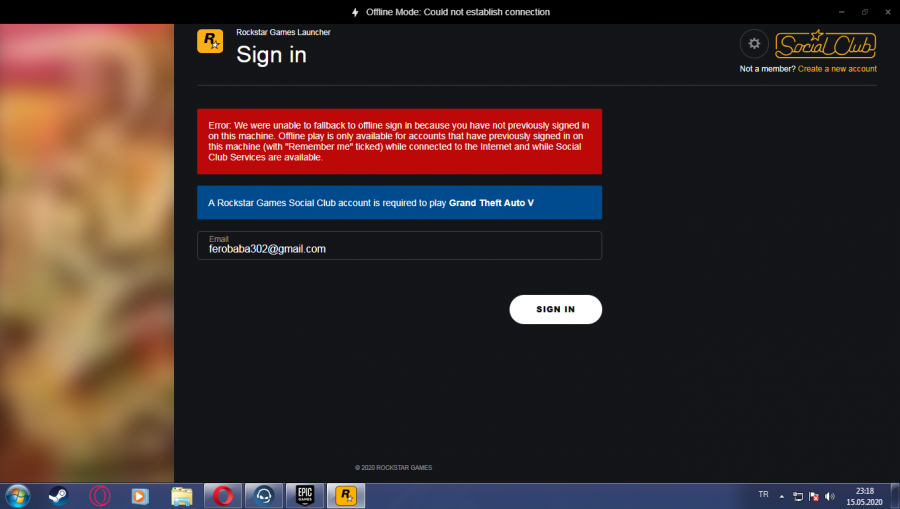Click the lightning bolt offline mode icon
Image resolution: width=900 pixels, height=509 pixels.
tap(355, 12)
